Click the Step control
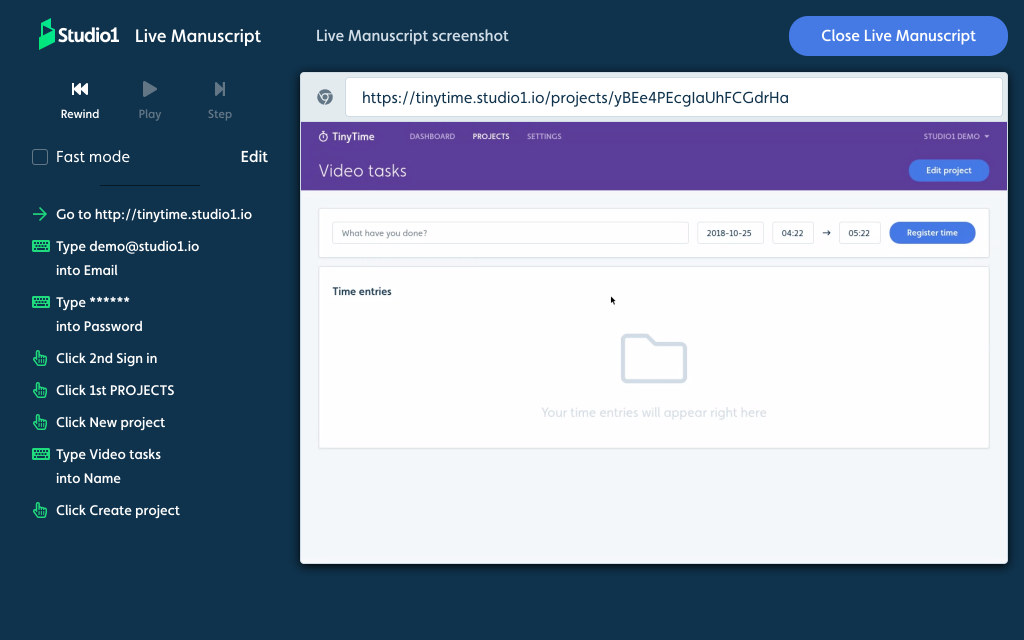1024x640 pixels. (219, 100)
